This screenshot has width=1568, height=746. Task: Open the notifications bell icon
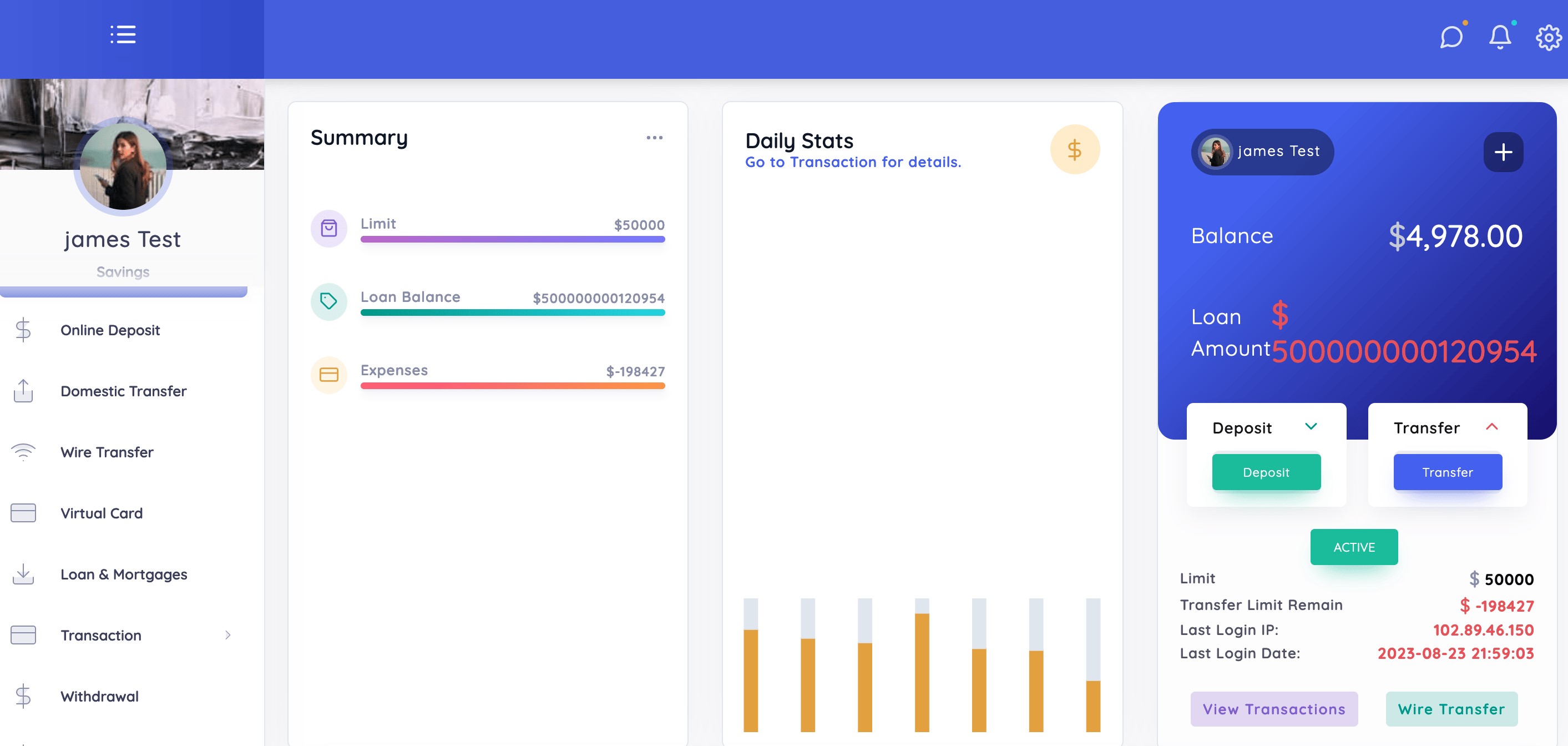tap(1499, 37)
